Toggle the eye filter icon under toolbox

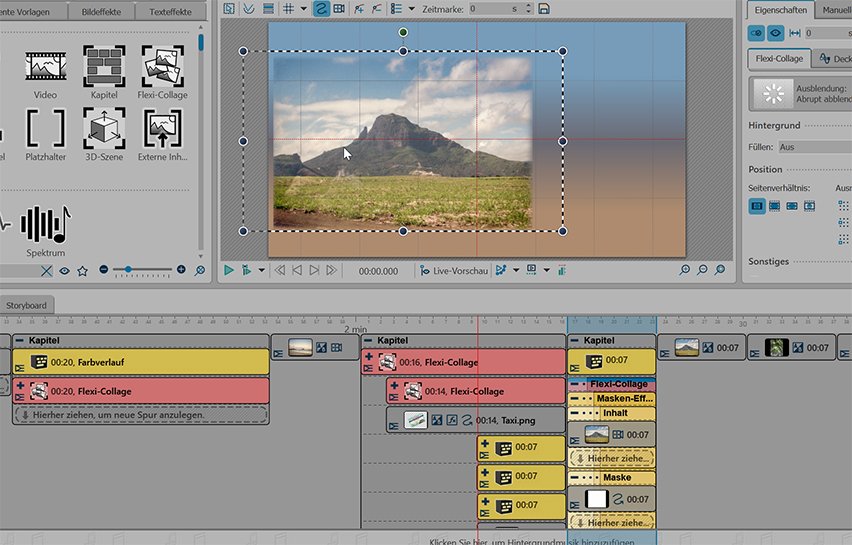(65, 270)
